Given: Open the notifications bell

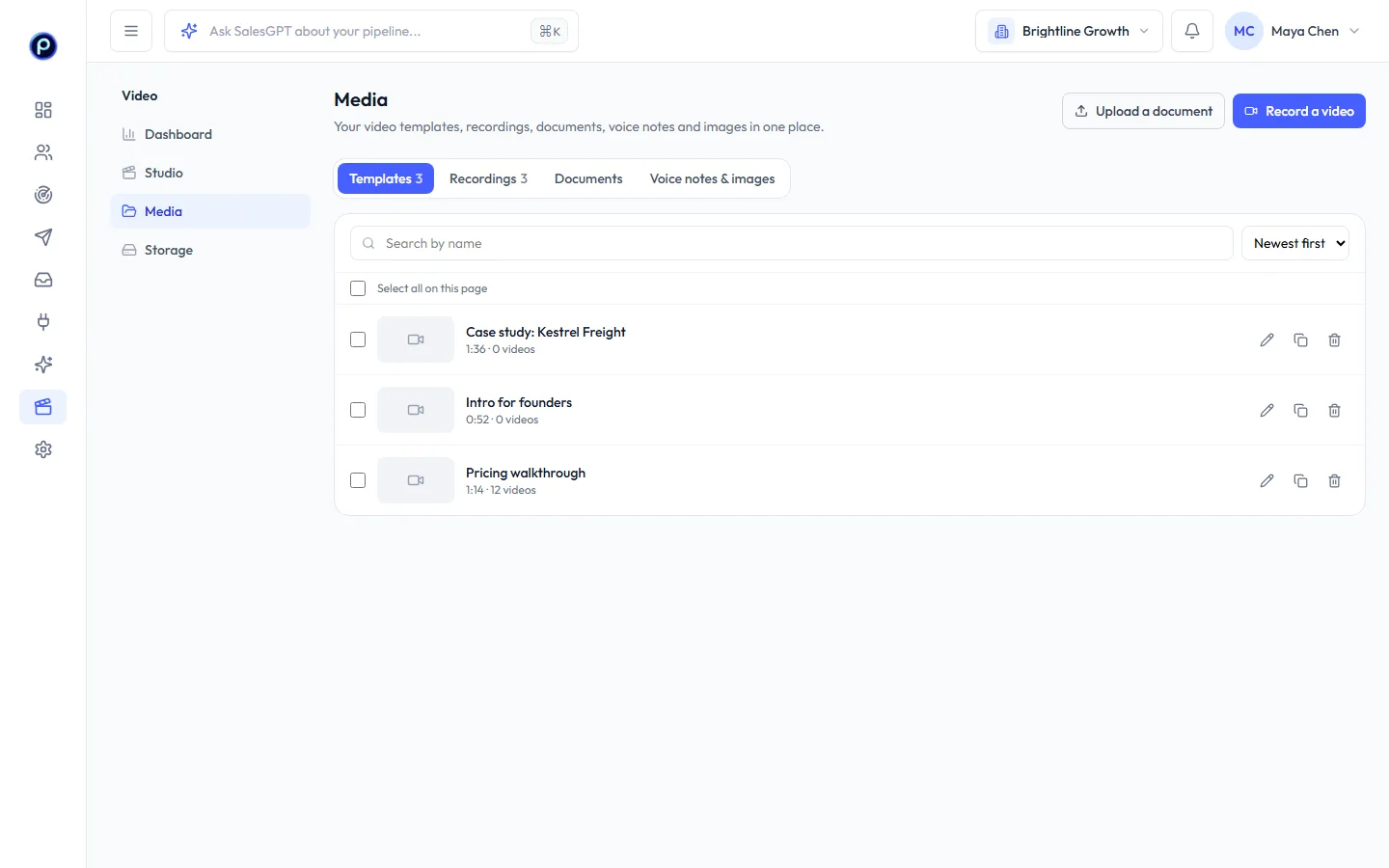Looking at the screenshot, I should pos(1192,31).
